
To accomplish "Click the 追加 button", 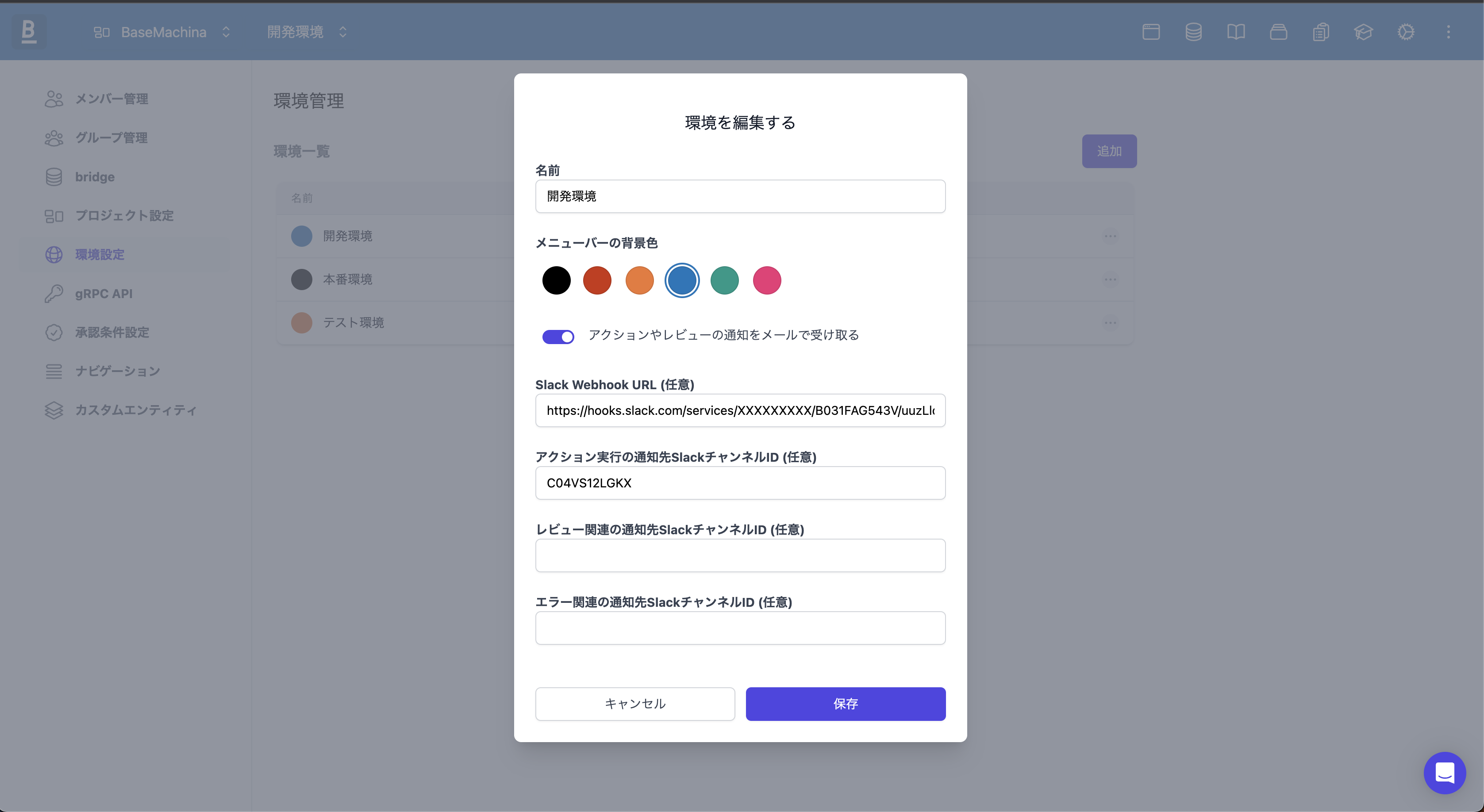I will [1109, 151].
